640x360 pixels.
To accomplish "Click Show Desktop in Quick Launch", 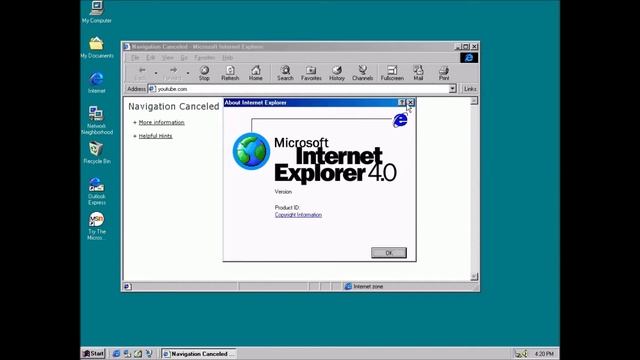I will [x=138, y=353].
